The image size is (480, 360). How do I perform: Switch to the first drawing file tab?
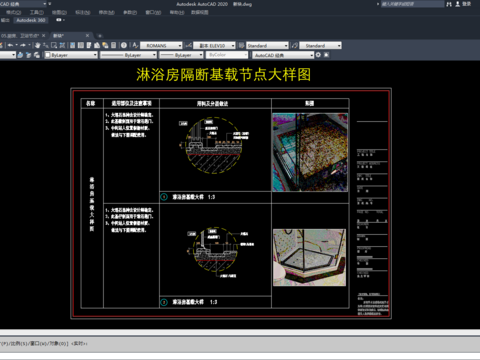click(20, 35)
